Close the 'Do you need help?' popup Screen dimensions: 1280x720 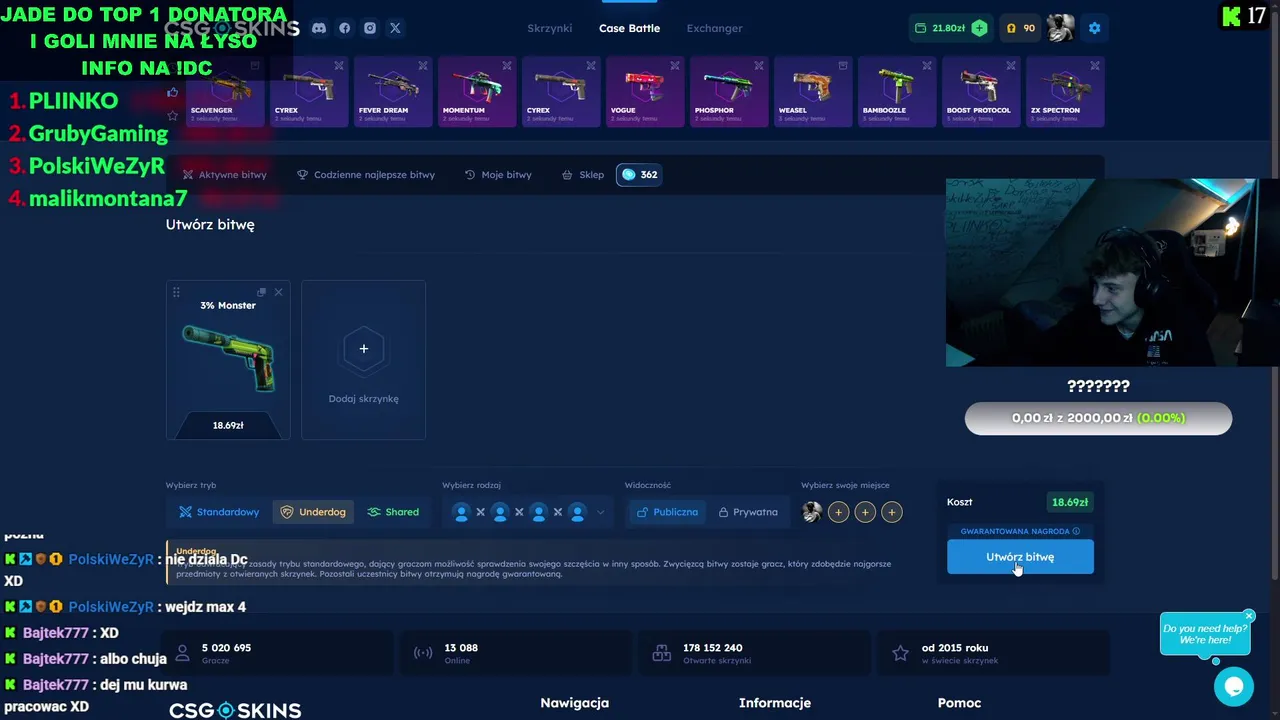pyautogui.click(x=1249, y=616)
